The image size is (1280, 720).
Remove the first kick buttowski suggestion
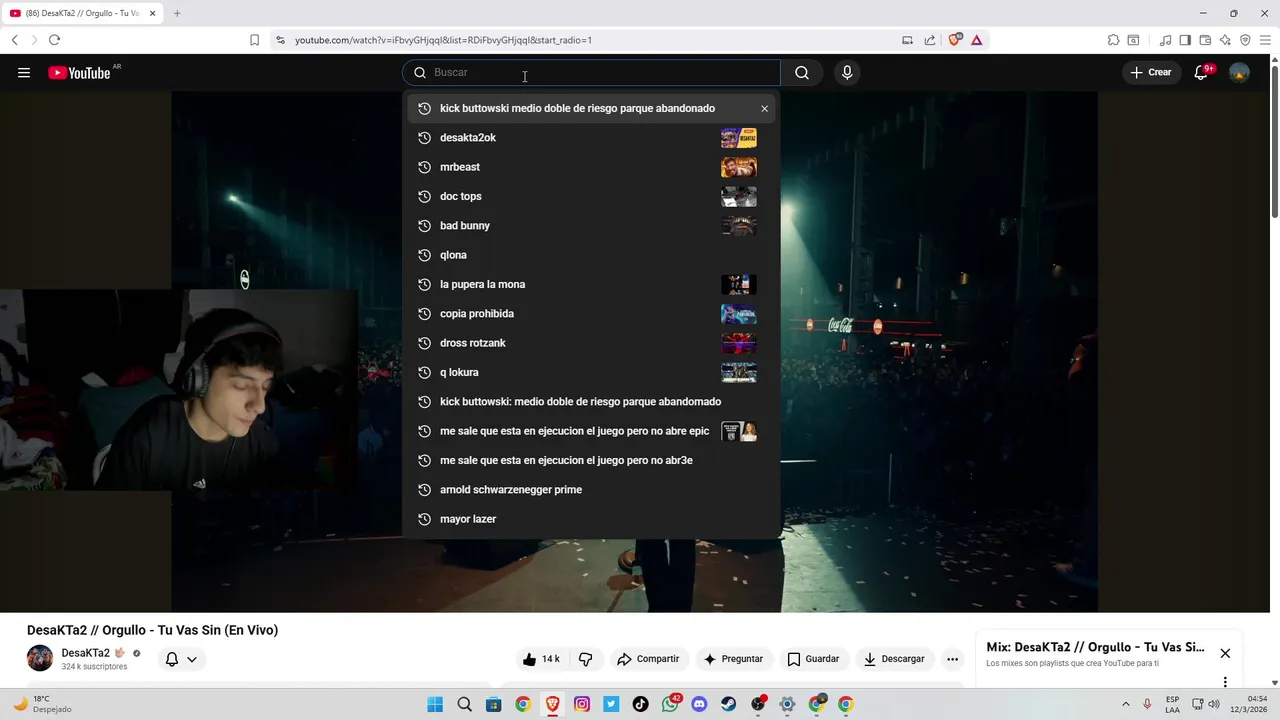(764, 108)
